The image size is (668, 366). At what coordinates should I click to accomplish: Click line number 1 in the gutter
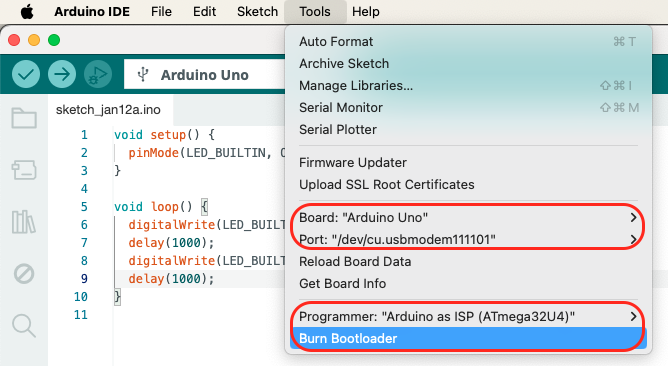(84, 135)
